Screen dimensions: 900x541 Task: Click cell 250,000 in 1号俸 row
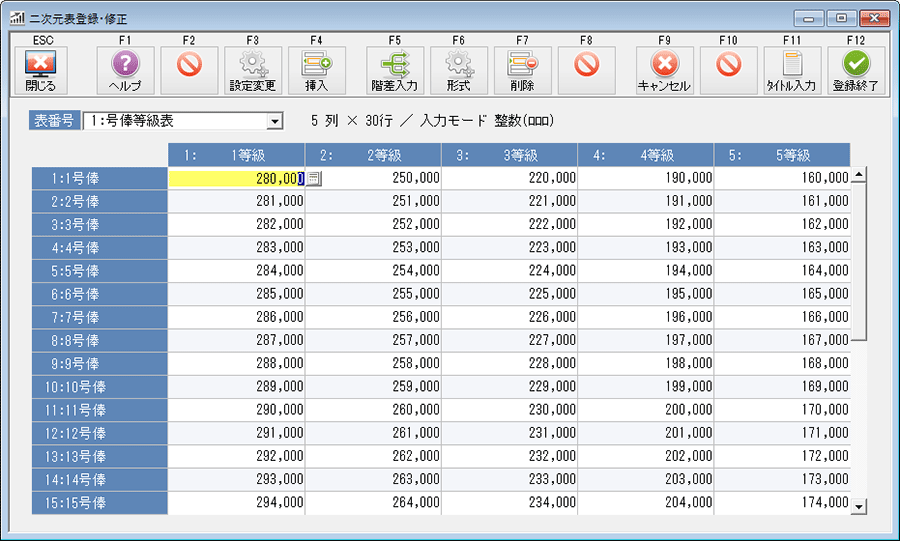(373, 178)
